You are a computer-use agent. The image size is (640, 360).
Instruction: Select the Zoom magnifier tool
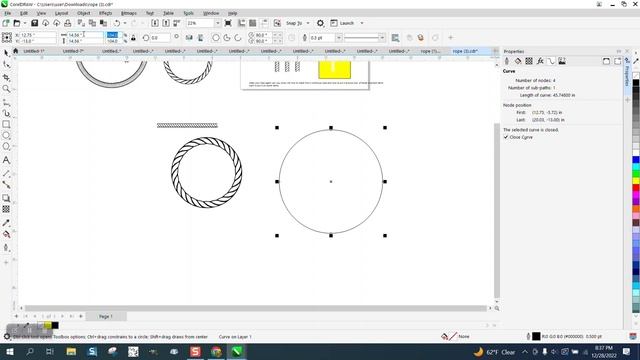(x=6, y=89)
